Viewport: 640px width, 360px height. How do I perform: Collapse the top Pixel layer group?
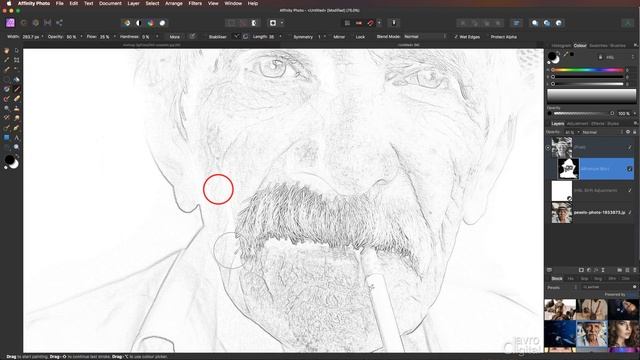tap(548, 148)
